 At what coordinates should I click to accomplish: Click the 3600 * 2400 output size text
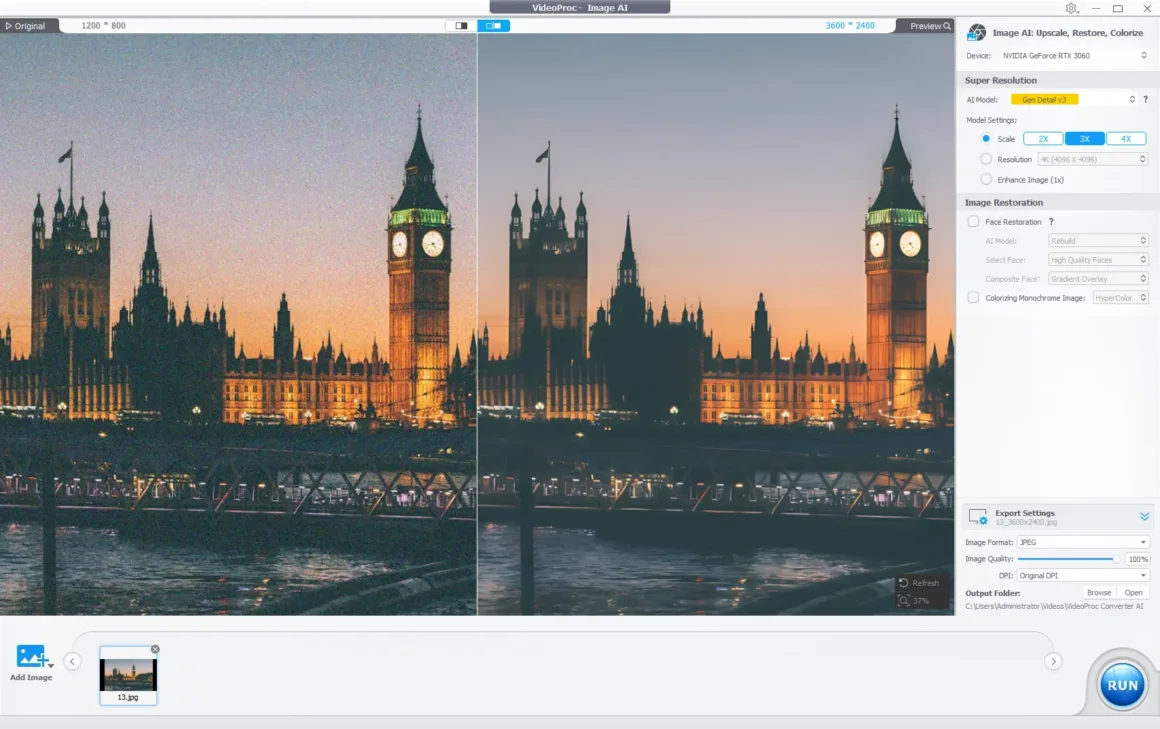coord(850,26)
